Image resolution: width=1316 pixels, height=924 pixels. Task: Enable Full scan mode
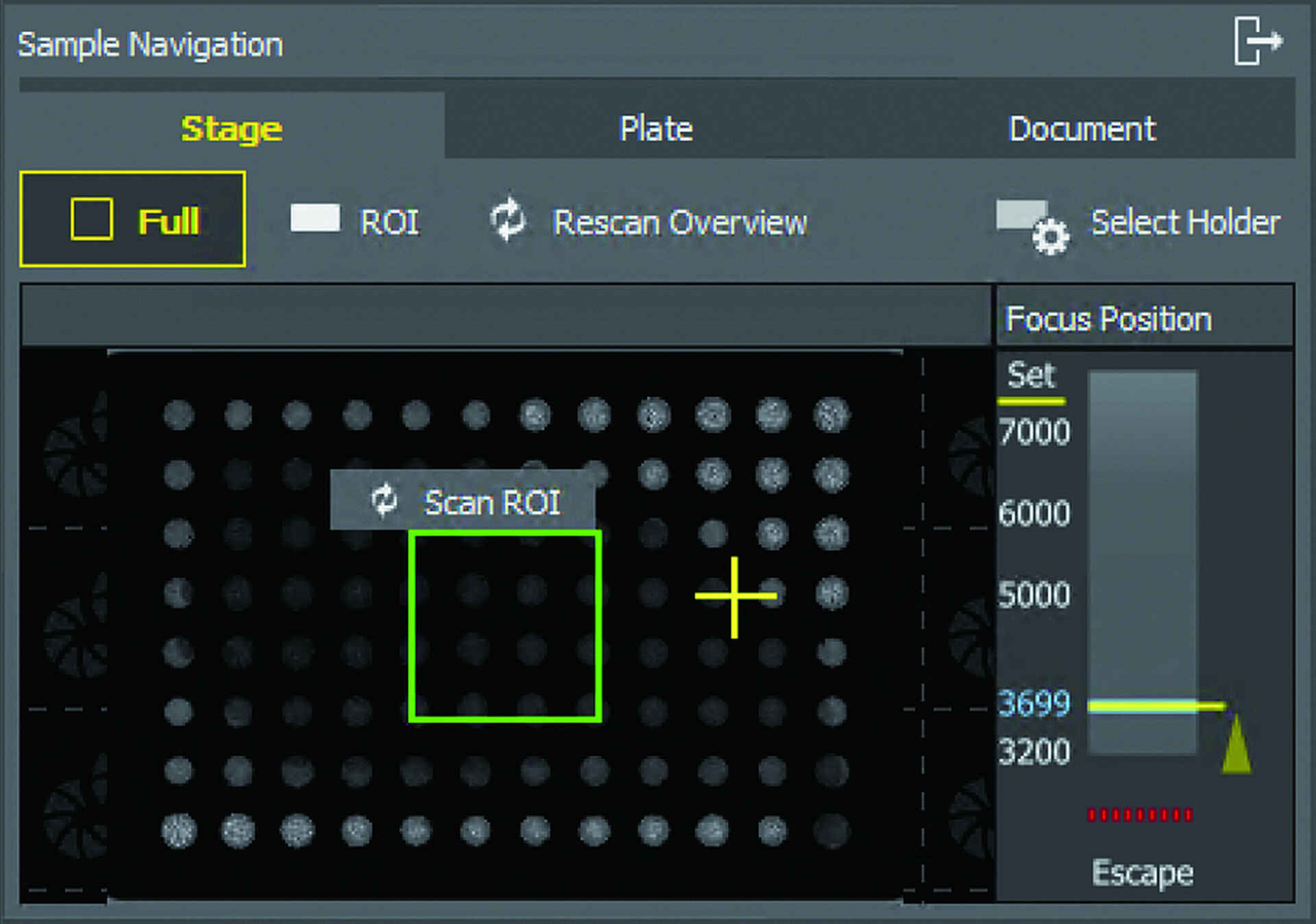134,219
